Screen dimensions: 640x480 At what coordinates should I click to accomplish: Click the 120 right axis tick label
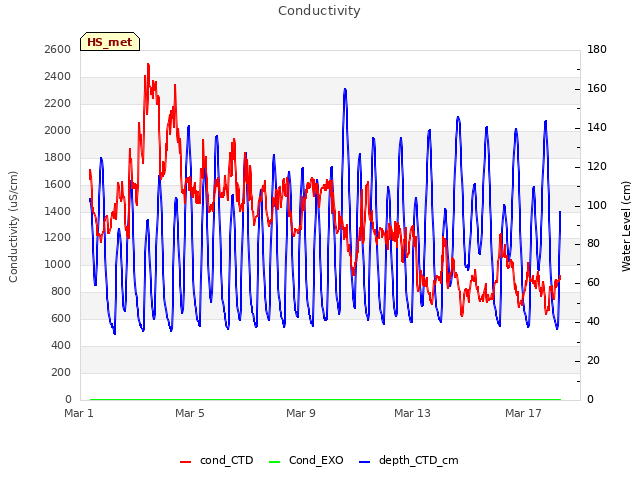597,166
